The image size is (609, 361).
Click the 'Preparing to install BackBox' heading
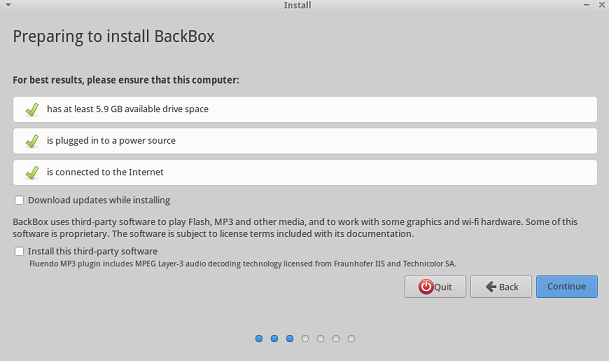pos(113,37)
